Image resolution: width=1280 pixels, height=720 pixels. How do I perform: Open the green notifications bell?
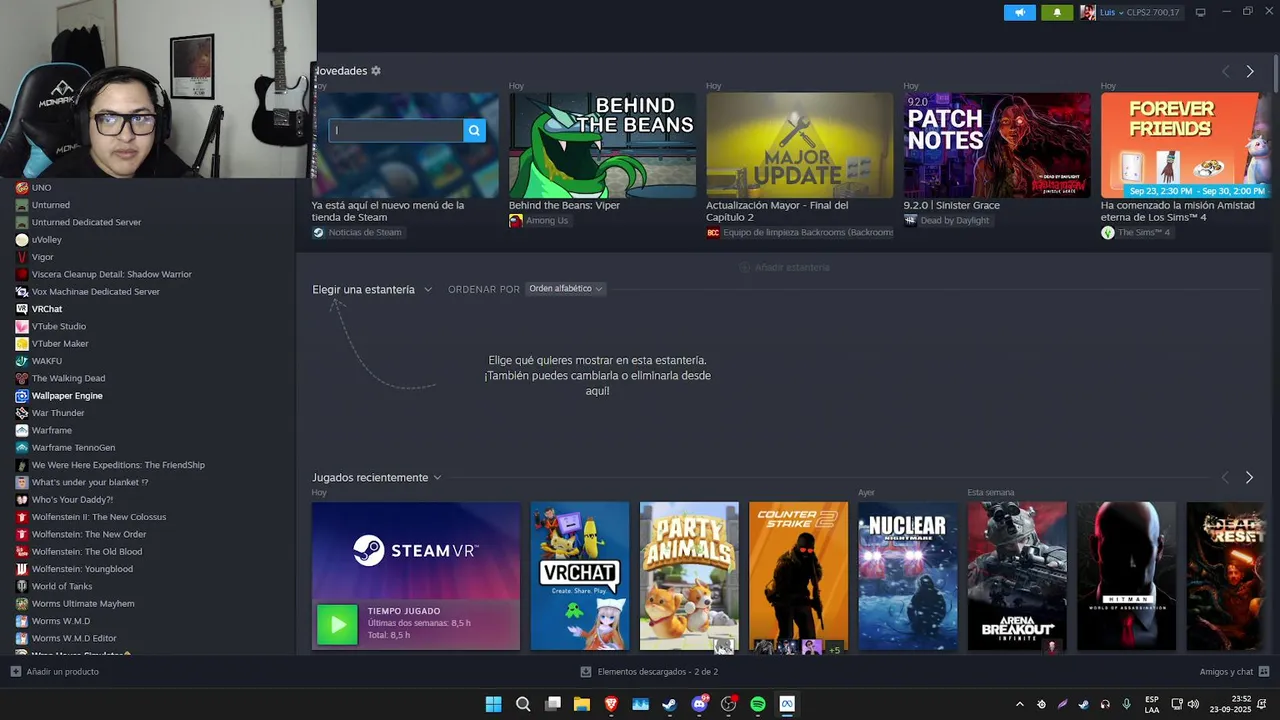(1057, 12)
